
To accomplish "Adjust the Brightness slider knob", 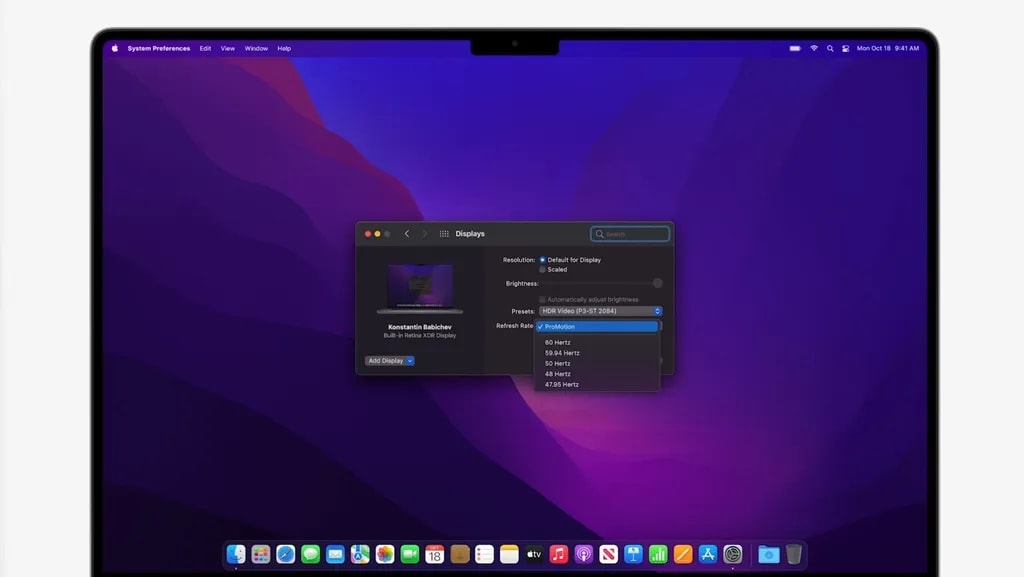I will tap(658, 284).
